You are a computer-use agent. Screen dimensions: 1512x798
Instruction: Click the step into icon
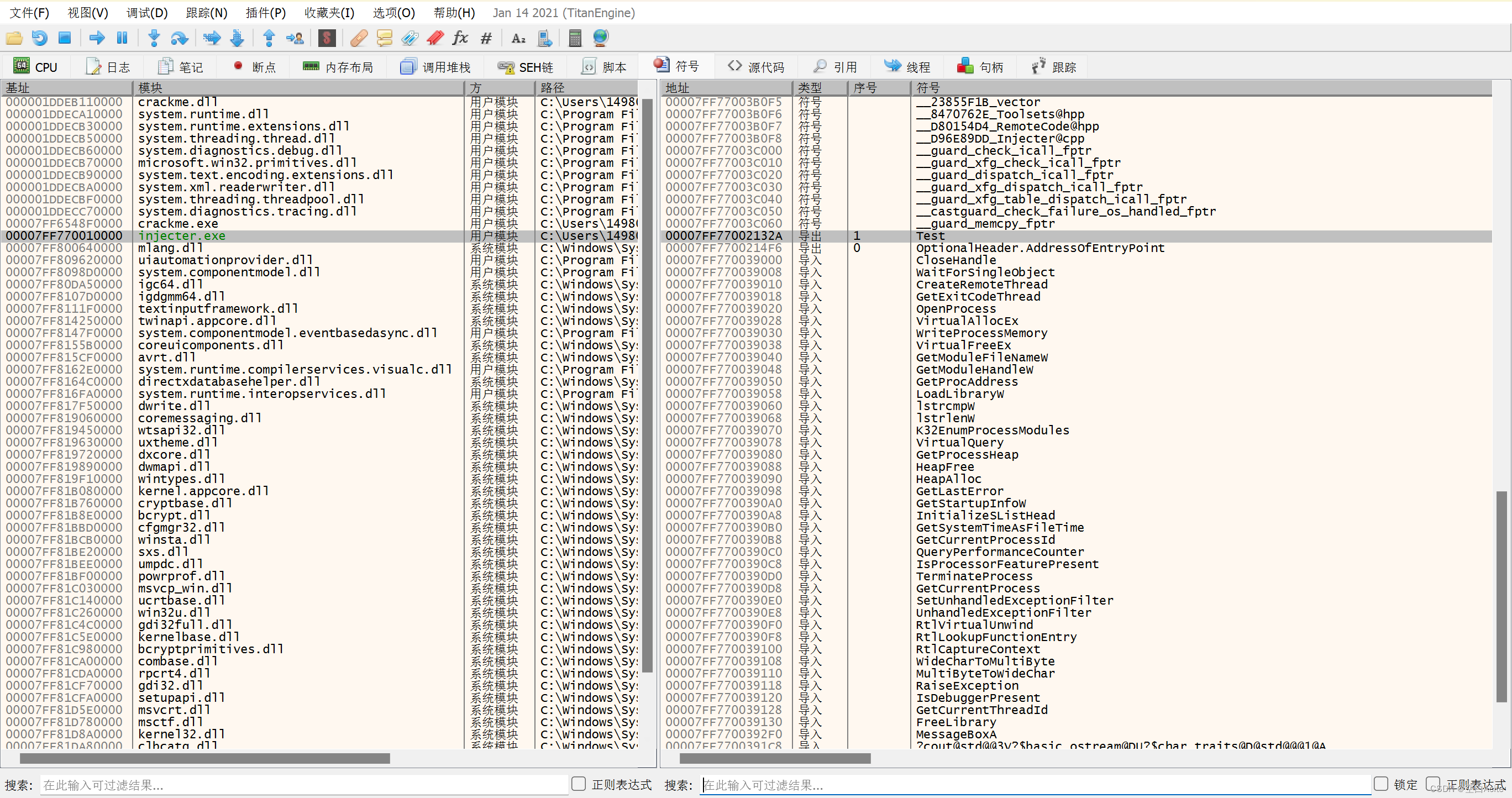(x=154, y=39)
